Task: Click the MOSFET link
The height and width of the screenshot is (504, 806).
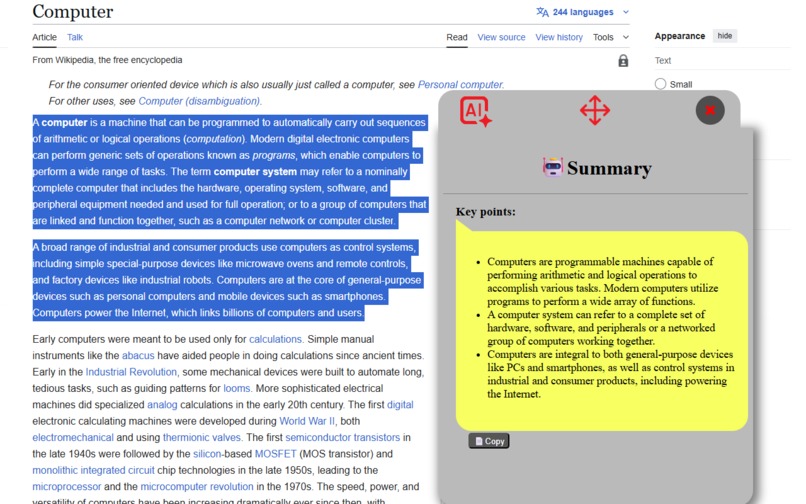Action: (x=276, y=454)
